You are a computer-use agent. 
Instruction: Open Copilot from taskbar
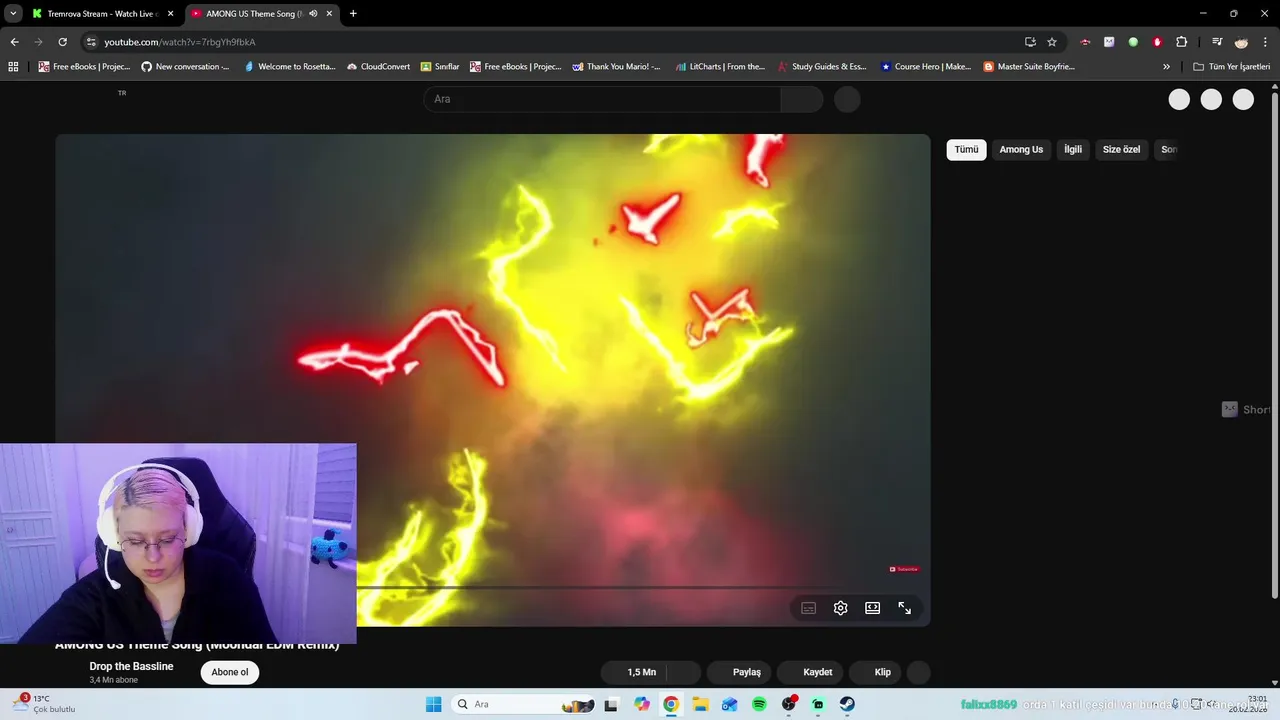(x=642, y=704)
